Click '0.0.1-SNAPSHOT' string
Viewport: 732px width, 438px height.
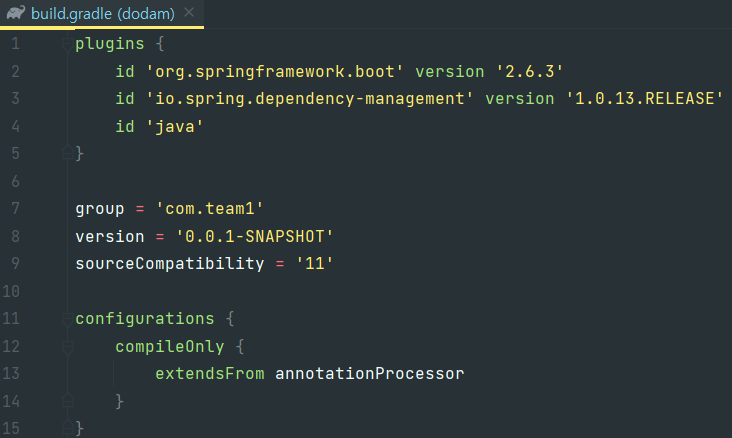[x=254, y=236]
